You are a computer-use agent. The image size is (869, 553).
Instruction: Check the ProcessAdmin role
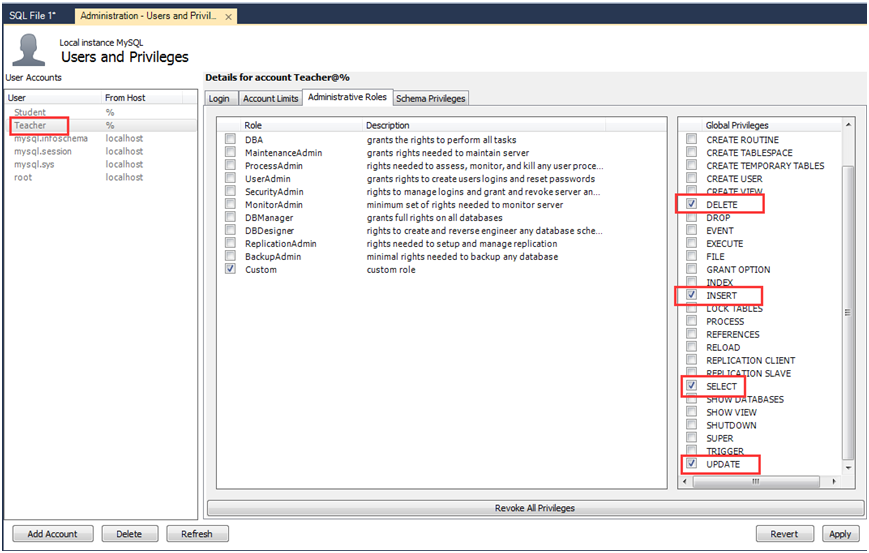coord(231,165)
